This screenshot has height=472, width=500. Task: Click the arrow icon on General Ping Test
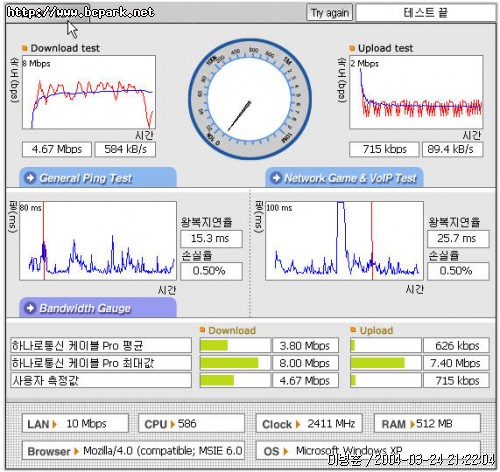pos(30,178)
